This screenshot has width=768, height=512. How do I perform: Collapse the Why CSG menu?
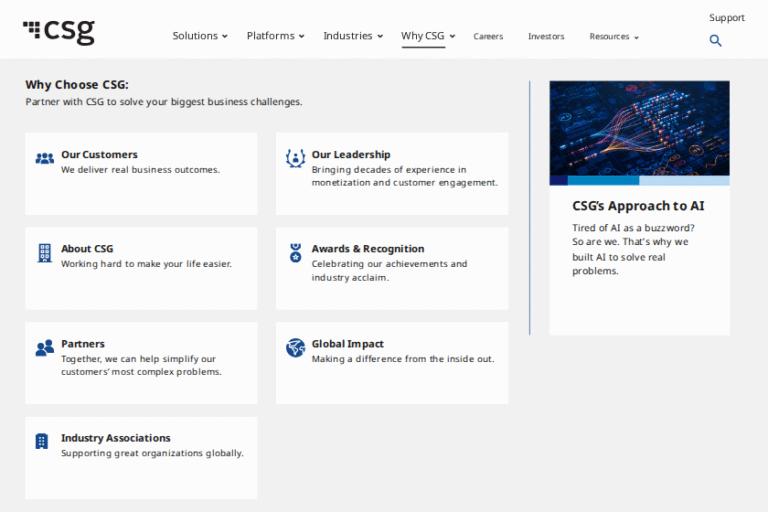428,36
